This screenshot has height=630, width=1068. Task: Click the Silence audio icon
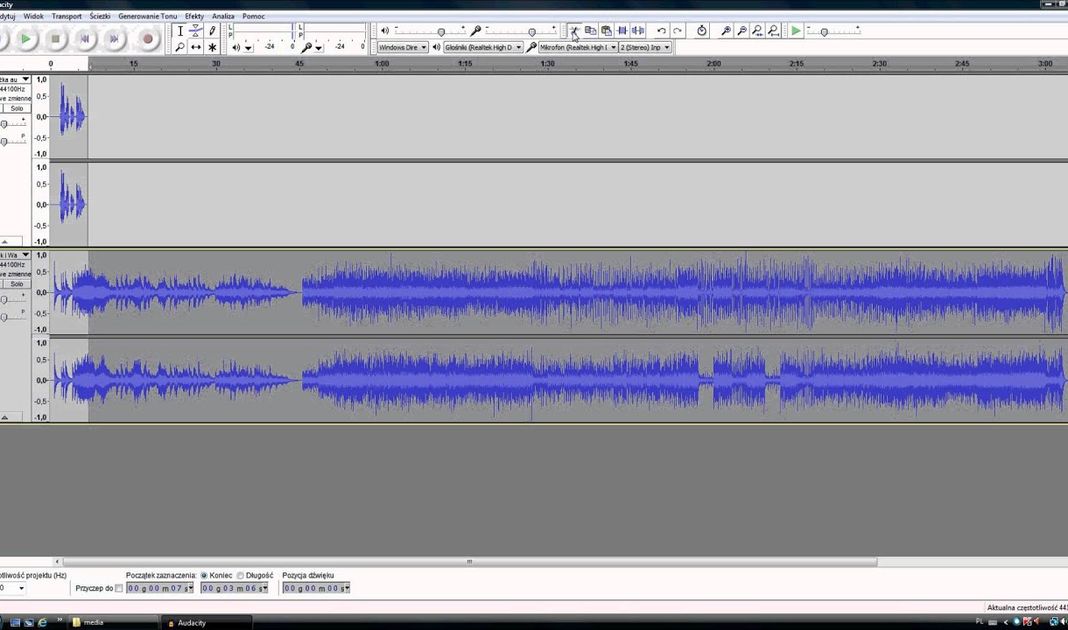(637, 31)
